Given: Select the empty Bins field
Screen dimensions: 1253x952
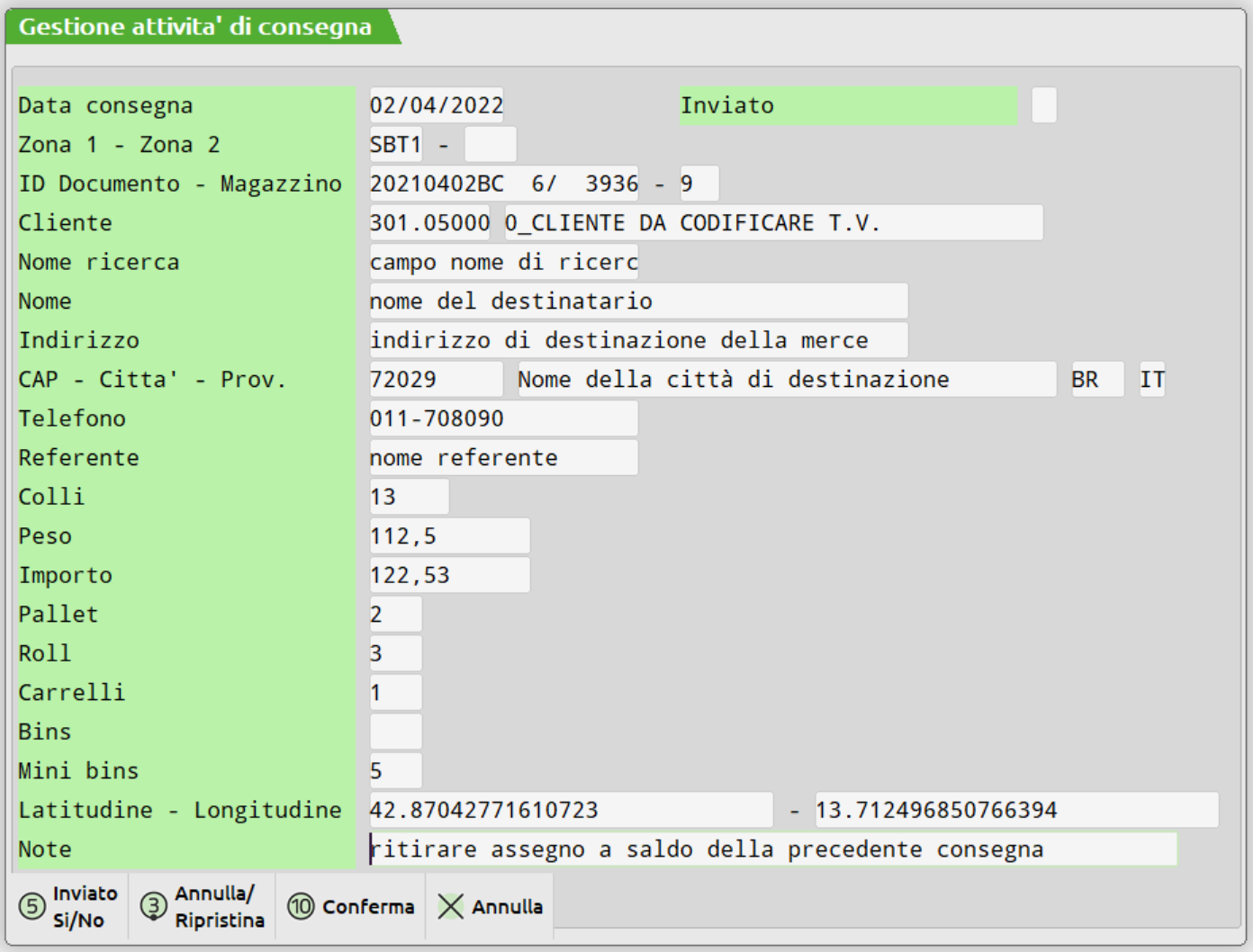Looking at the screenshot, I should (395, 732).
